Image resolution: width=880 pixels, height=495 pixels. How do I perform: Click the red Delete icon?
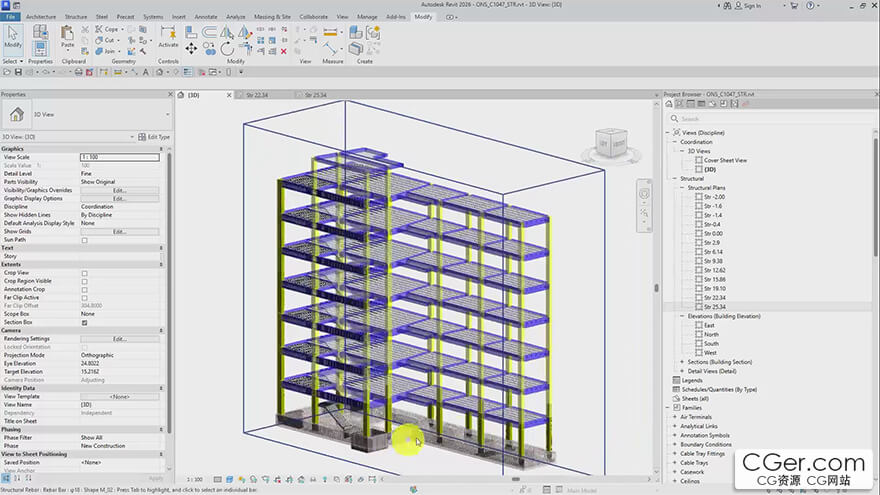284,51
